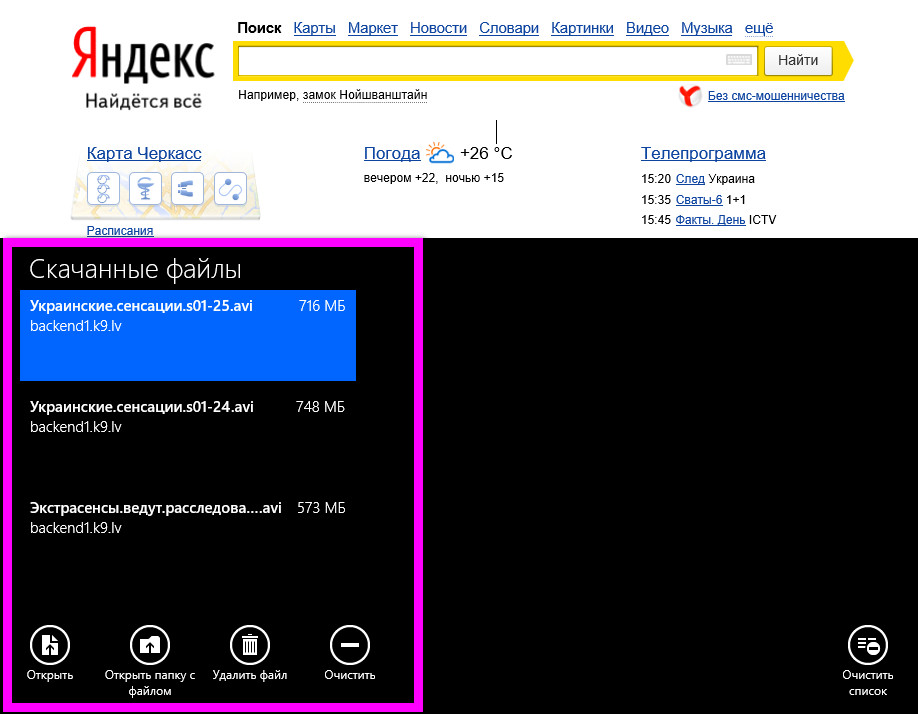Click the Открыть папку с файлом icon

pos(150,645)
